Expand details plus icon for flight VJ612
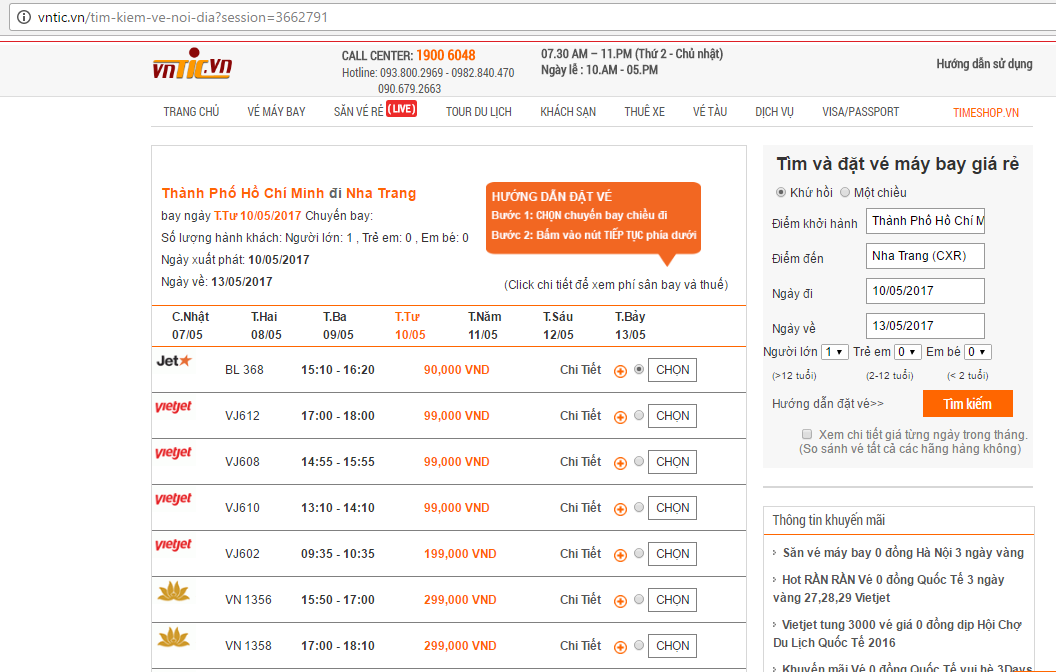Image resolution: width=1056 pixels, height=672 pixels. [x=620, y=417]
